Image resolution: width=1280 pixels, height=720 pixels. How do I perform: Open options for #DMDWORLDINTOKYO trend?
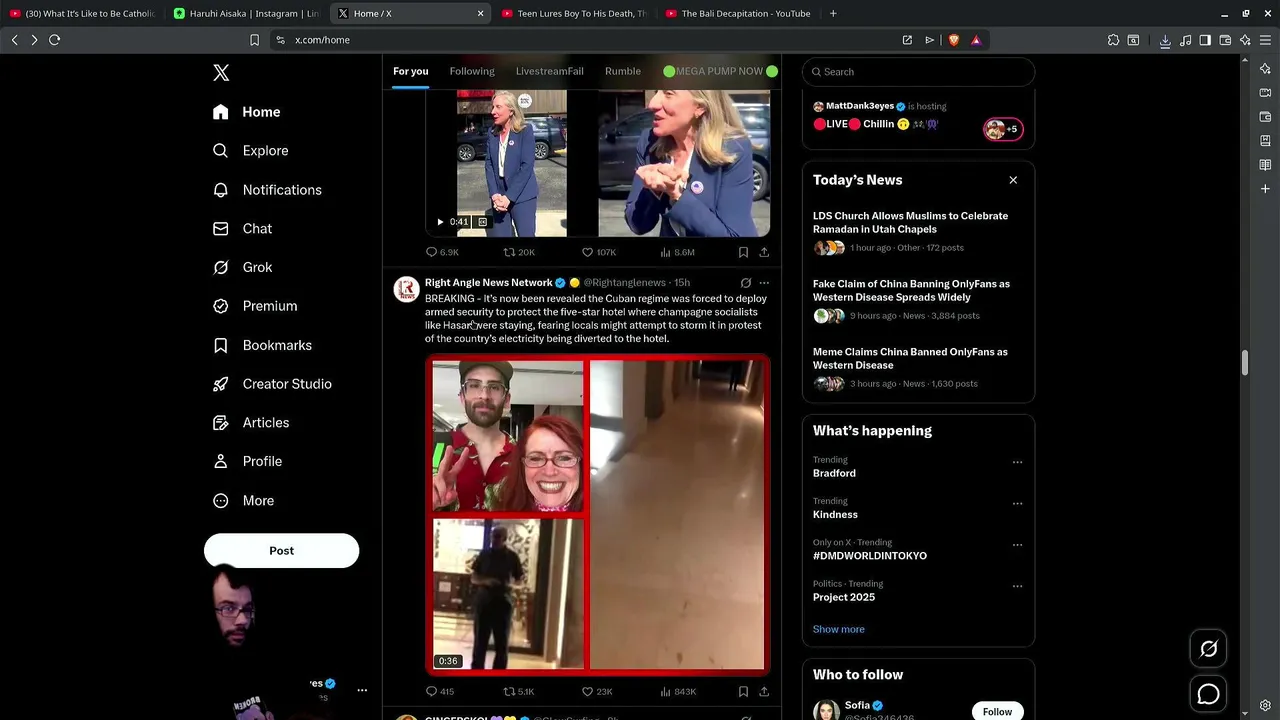pyautogui.click(x=1017, y=545)
